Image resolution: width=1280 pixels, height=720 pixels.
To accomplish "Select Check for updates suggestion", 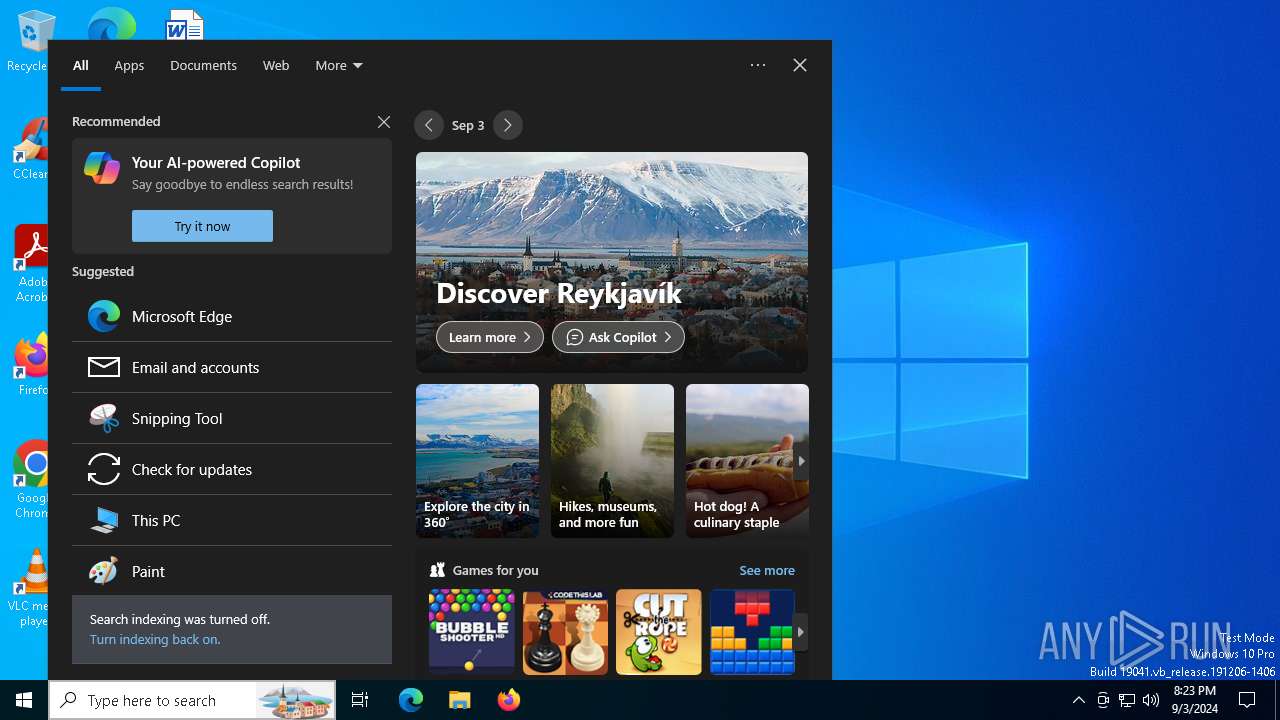I will [232, 469].
